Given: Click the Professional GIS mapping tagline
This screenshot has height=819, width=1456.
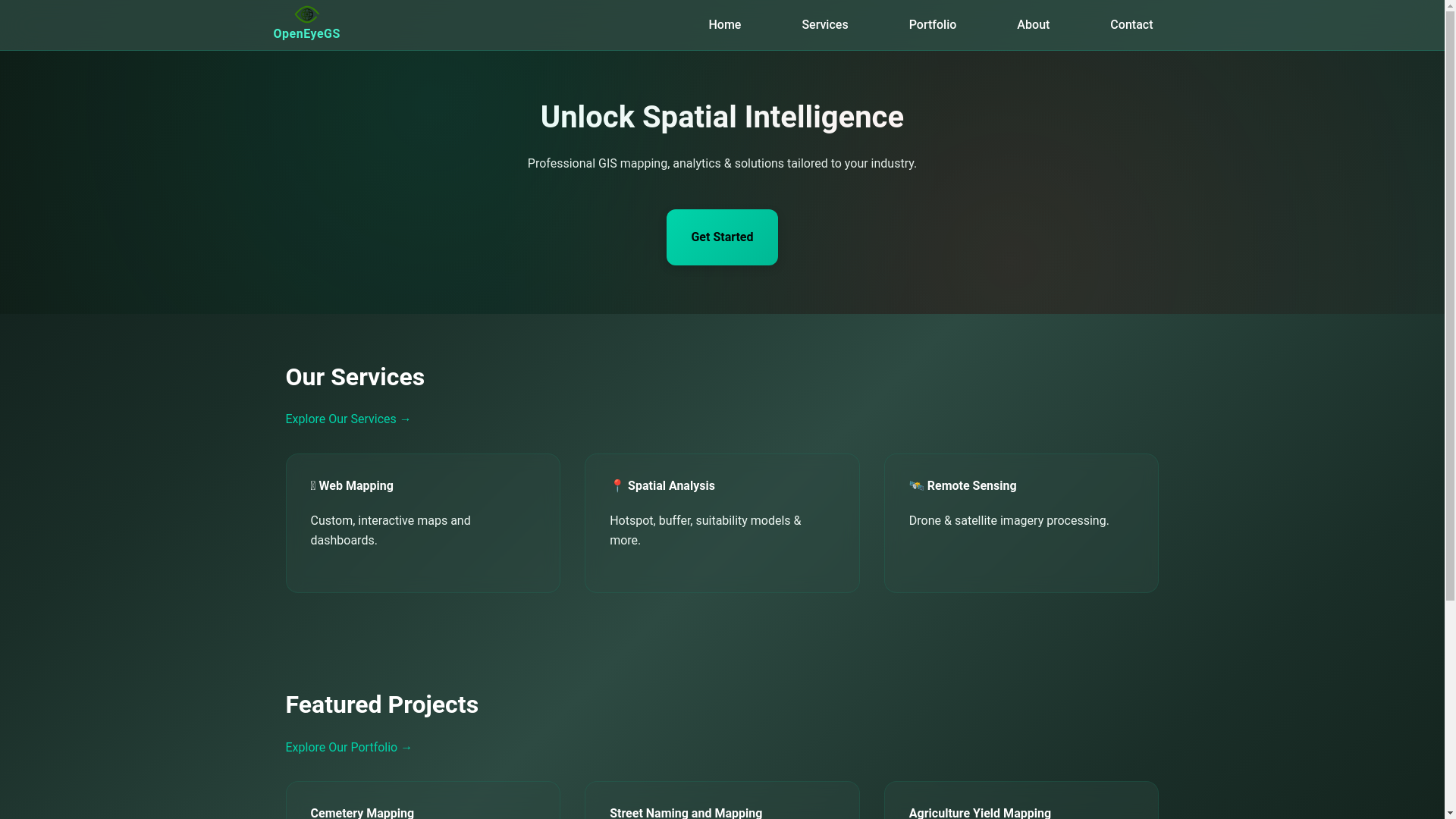Looking at the screenshot, I should (722, 164).
